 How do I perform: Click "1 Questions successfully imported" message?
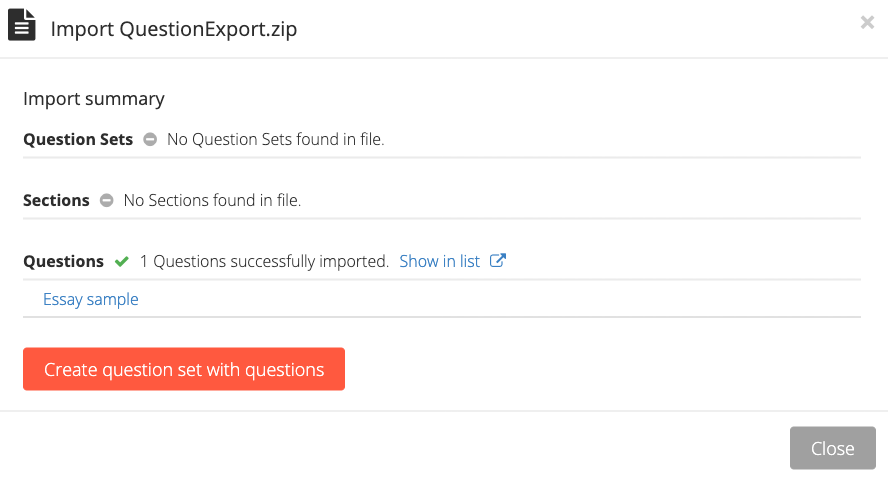click(264, 262)
